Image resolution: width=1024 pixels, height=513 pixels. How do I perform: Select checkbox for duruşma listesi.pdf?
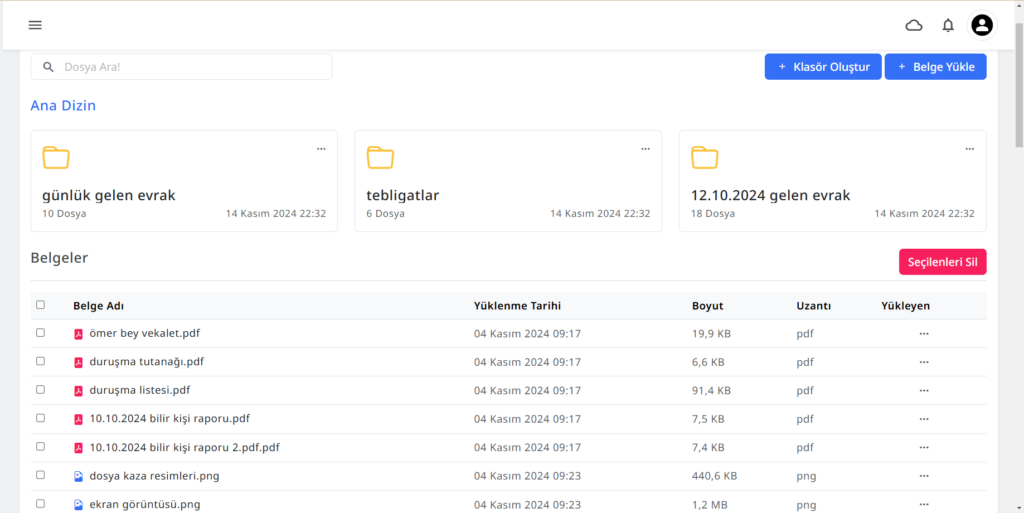pyautogui.click(x=41, y=390)
